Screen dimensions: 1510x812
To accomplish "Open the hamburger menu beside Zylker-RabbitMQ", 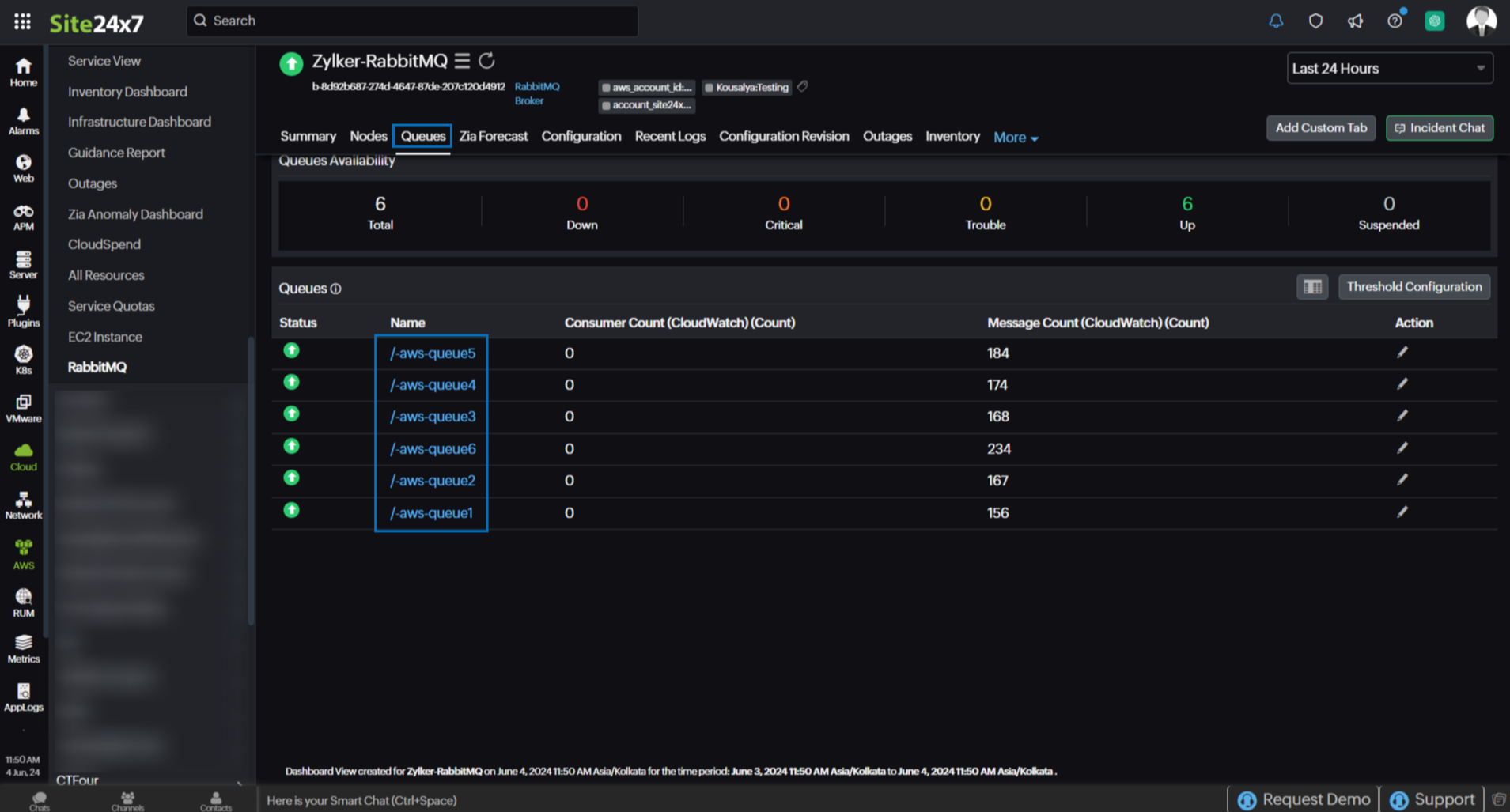I will [x=462, y=61].
